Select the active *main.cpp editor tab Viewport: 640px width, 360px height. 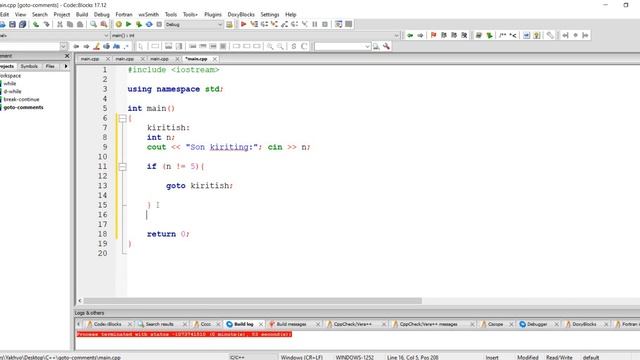tap(196, 59)
